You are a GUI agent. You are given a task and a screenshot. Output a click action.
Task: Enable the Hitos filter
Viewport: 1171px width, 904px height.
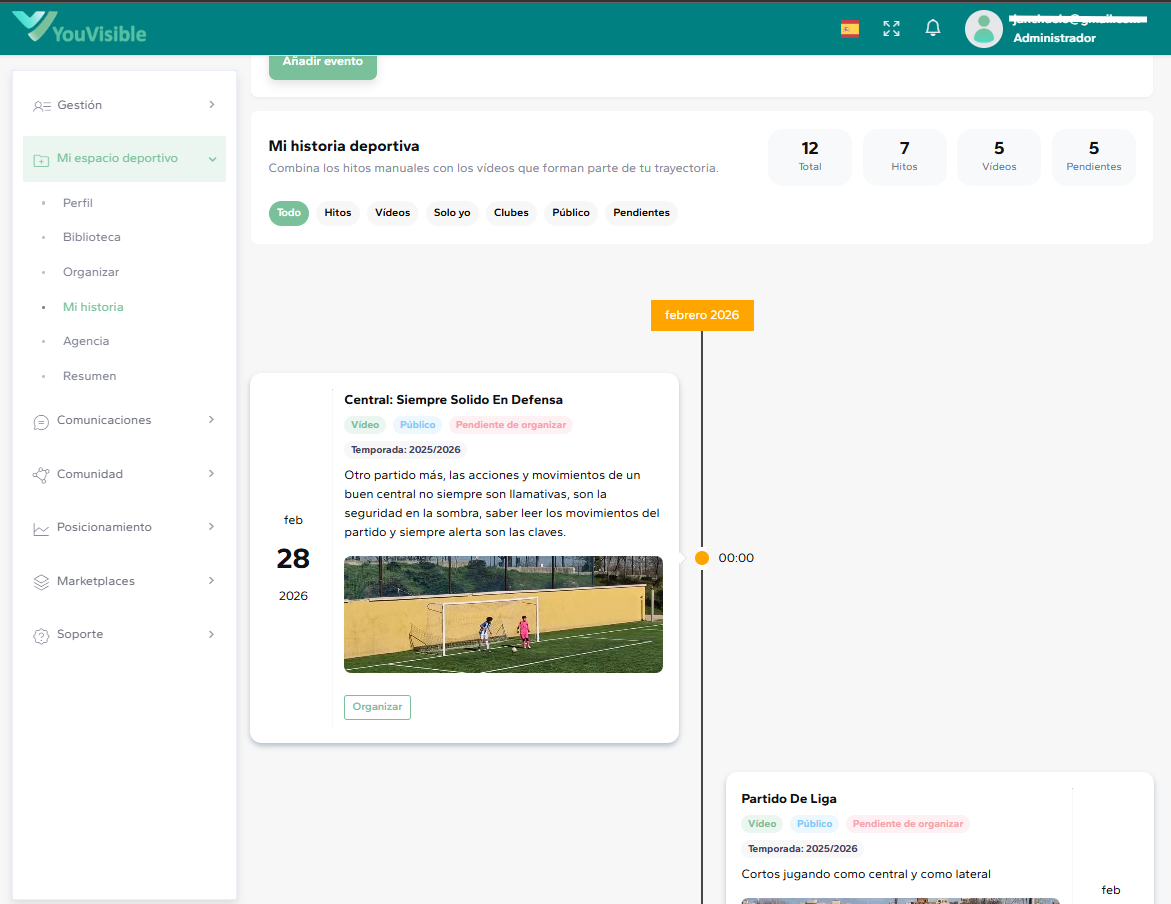pyautogui.click(x=338, y=213)
